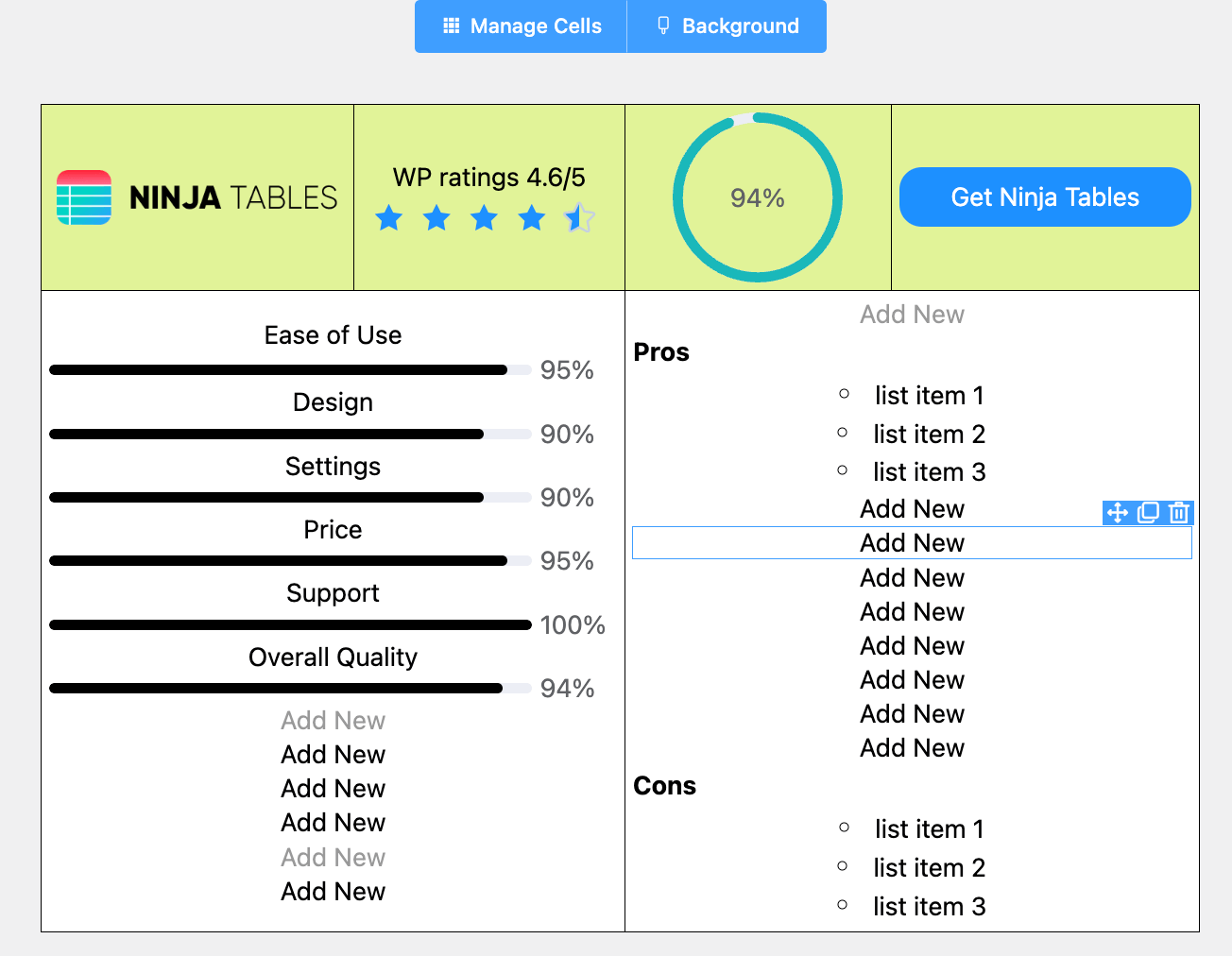Click the 94% circular progress ring
1232x956 pixels.
point(758,197)
